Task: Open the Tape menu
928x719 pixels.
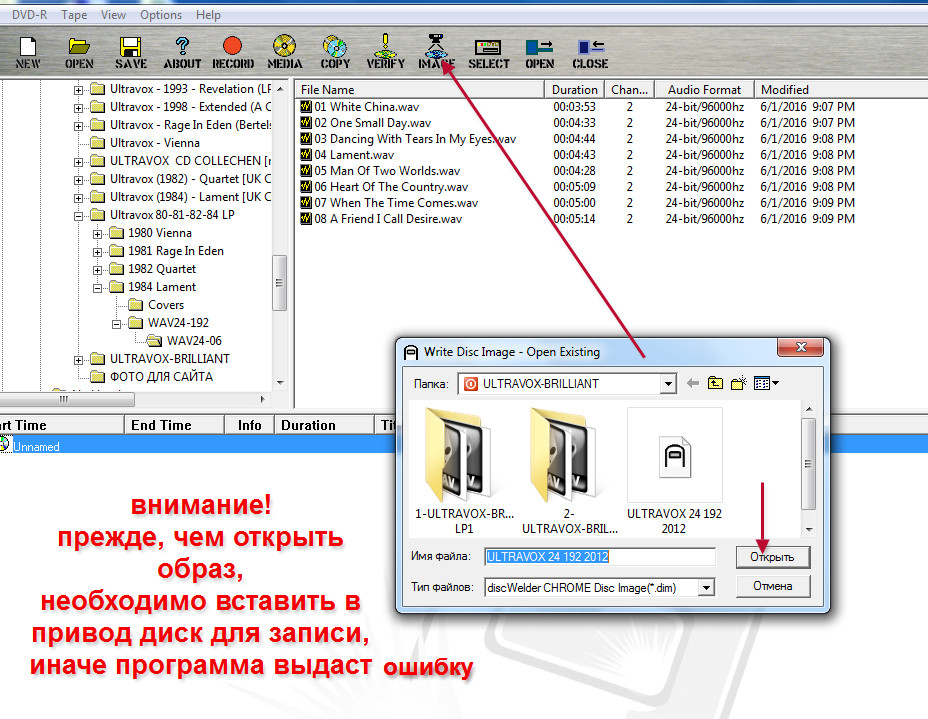Action: 74,15
